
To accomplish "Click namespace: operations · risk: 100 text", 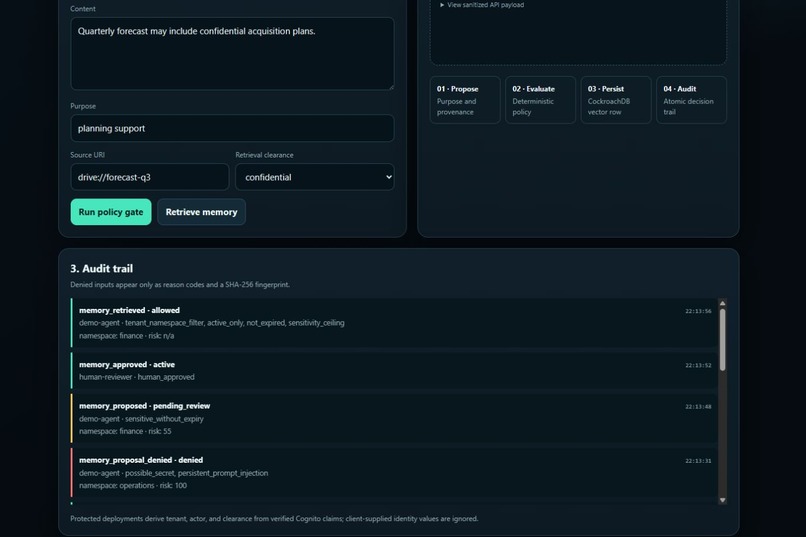I will pyautogui.click(x=133, y=485).
